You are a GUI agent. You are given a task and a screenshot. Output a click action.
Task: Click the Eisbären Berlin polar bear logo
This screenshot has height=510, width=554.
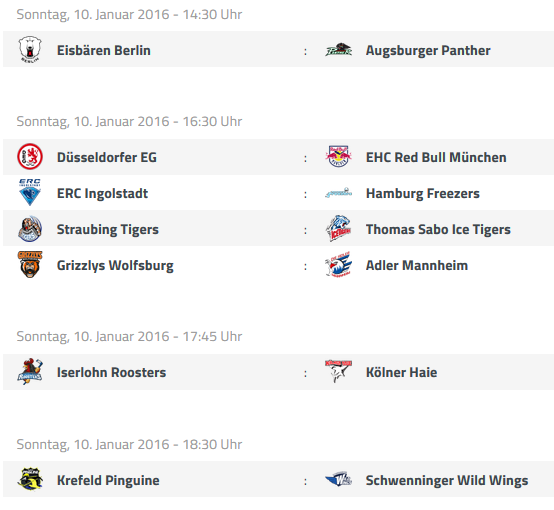coord(30,49)
